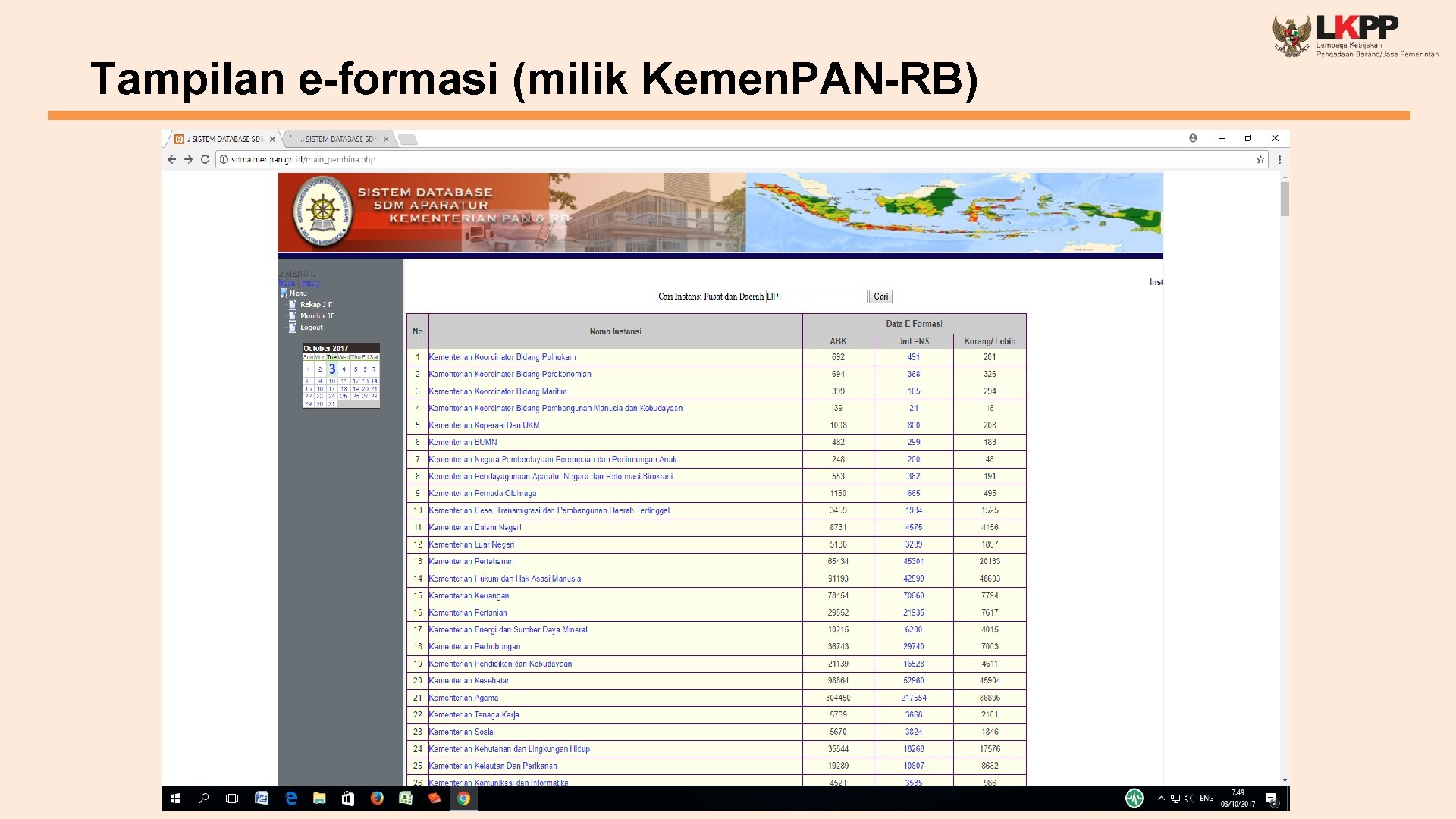The image size is (1456, 819).
Task: Open the Monitor JF menu item
Action: pyautogui.click(x=317, y=316)
